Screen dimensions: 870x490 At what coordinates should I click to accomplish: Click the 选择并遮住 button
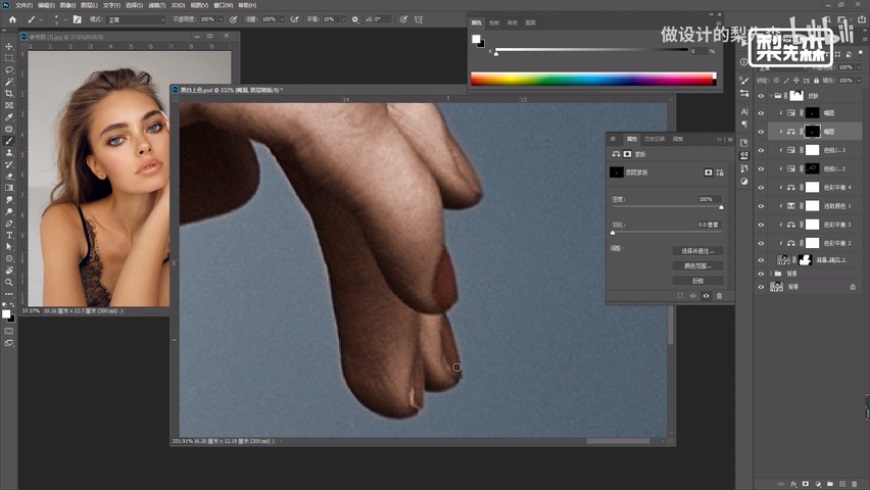click(696, 251)
